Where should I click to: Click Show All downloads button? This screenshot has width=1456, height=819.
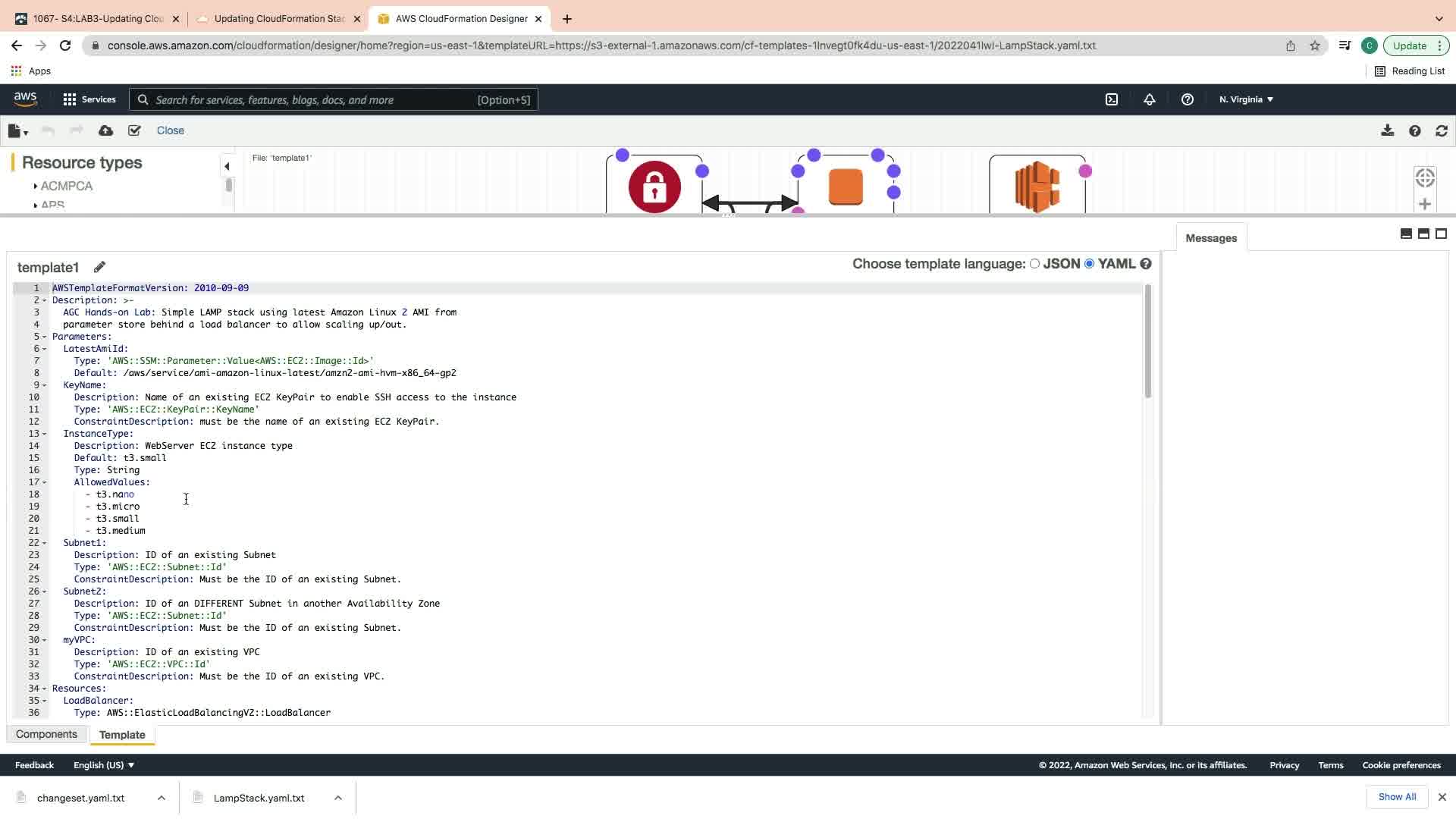coord(1397,797)
